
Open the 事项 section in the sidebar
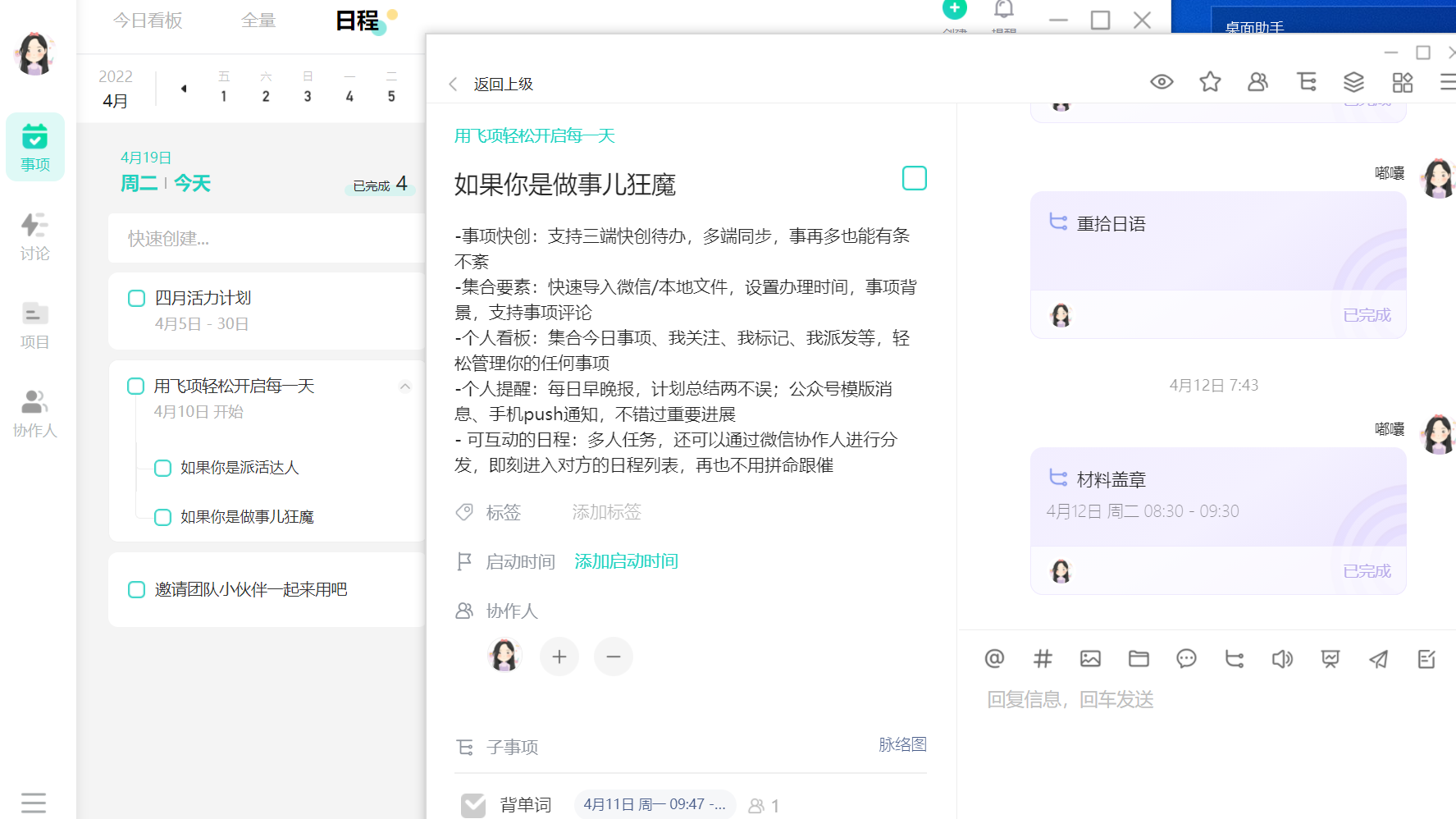[x=35, y=147]
